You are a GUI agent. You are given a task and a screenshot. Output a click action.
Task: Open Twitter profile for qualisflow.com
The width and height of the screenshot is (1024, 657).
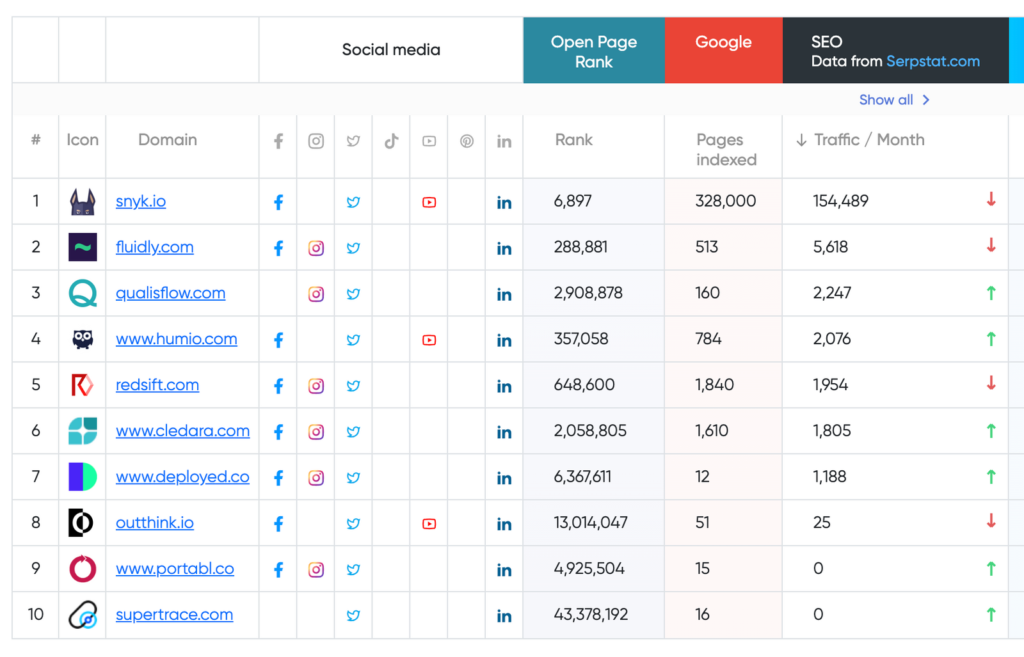(353, 294)
